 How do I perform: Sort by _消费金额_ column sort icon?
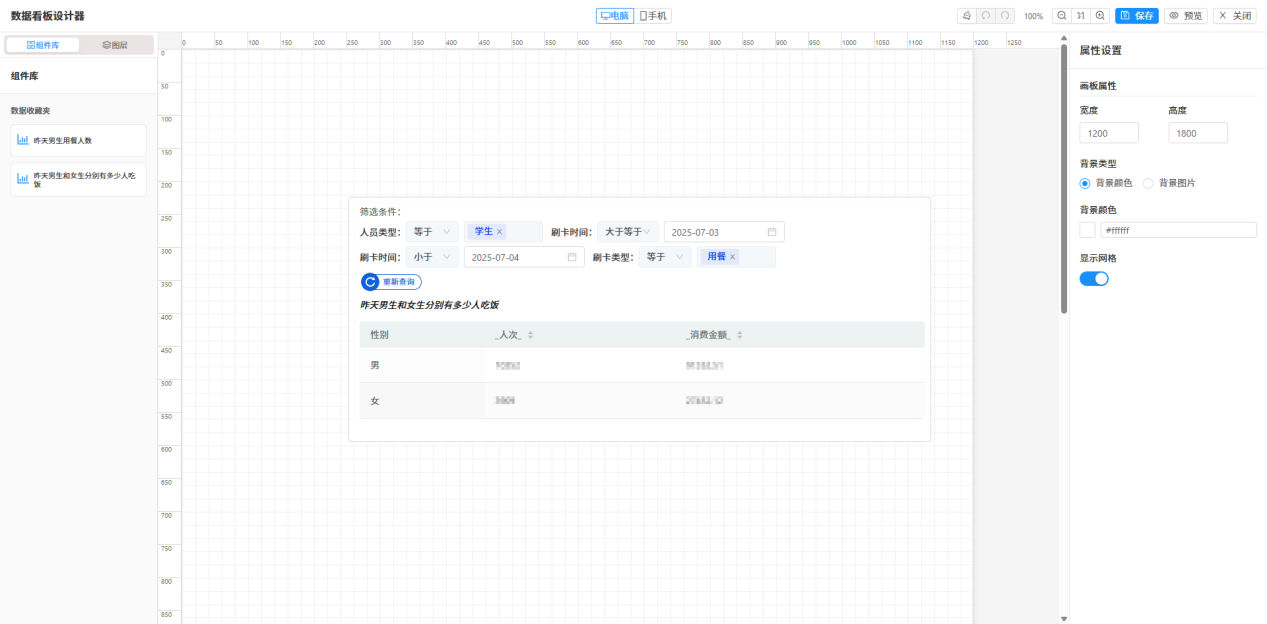pyautogui.click(x=740, y=335)
